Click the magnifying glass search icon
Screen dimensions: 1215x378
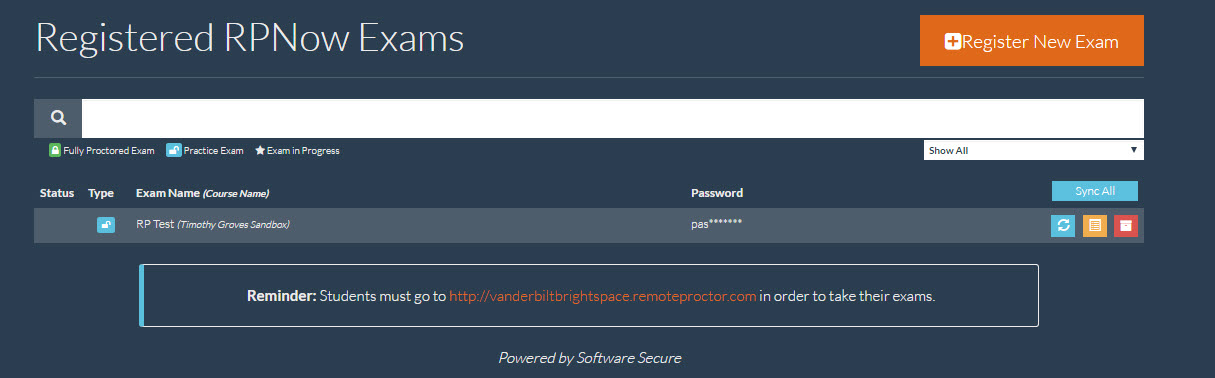coord(58,118)
